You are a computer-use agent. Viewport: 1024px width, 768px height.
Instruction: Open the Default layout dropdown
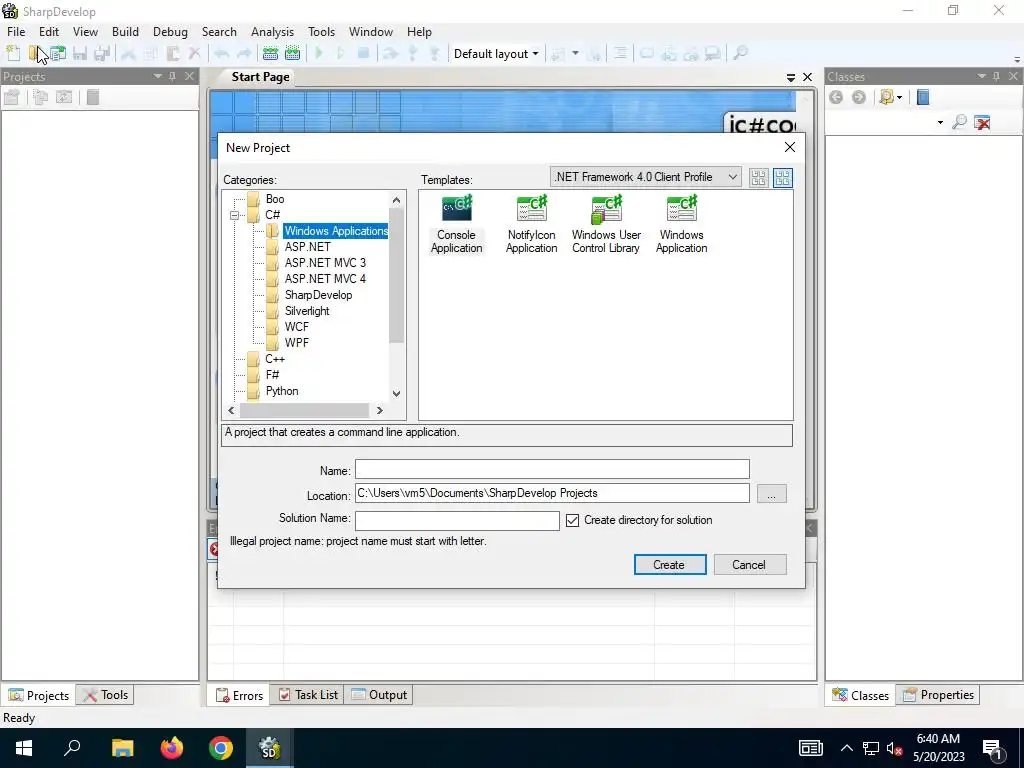(x=496, y=54)
